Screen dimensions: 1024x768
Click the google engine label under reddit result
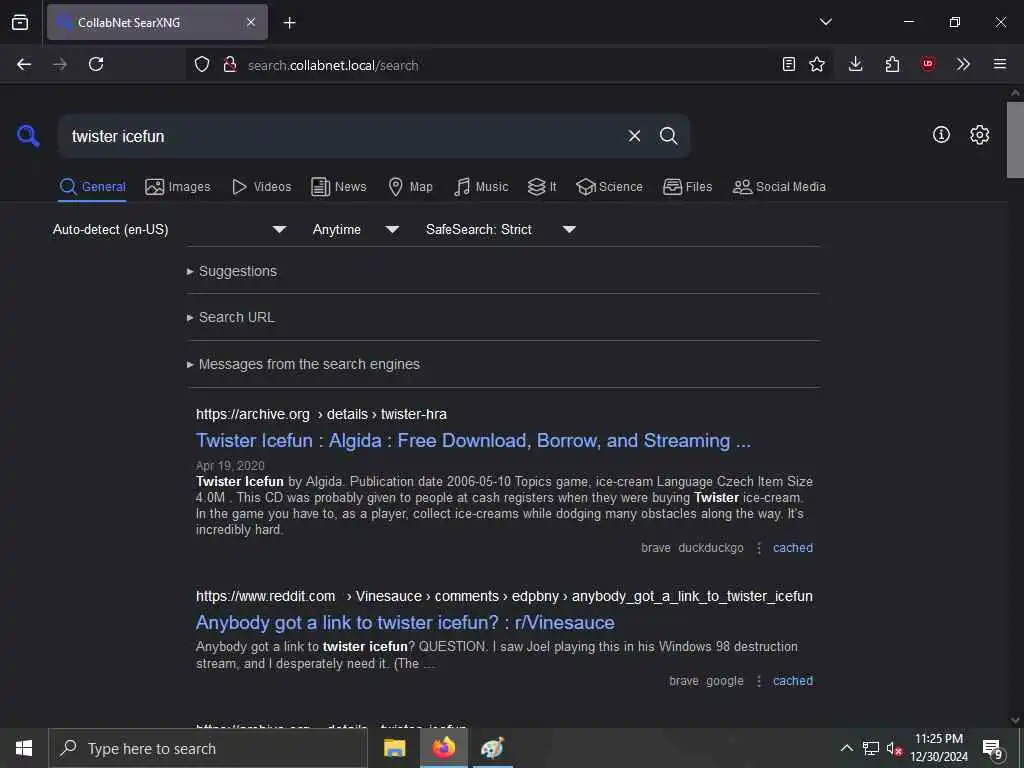(725, 680)
